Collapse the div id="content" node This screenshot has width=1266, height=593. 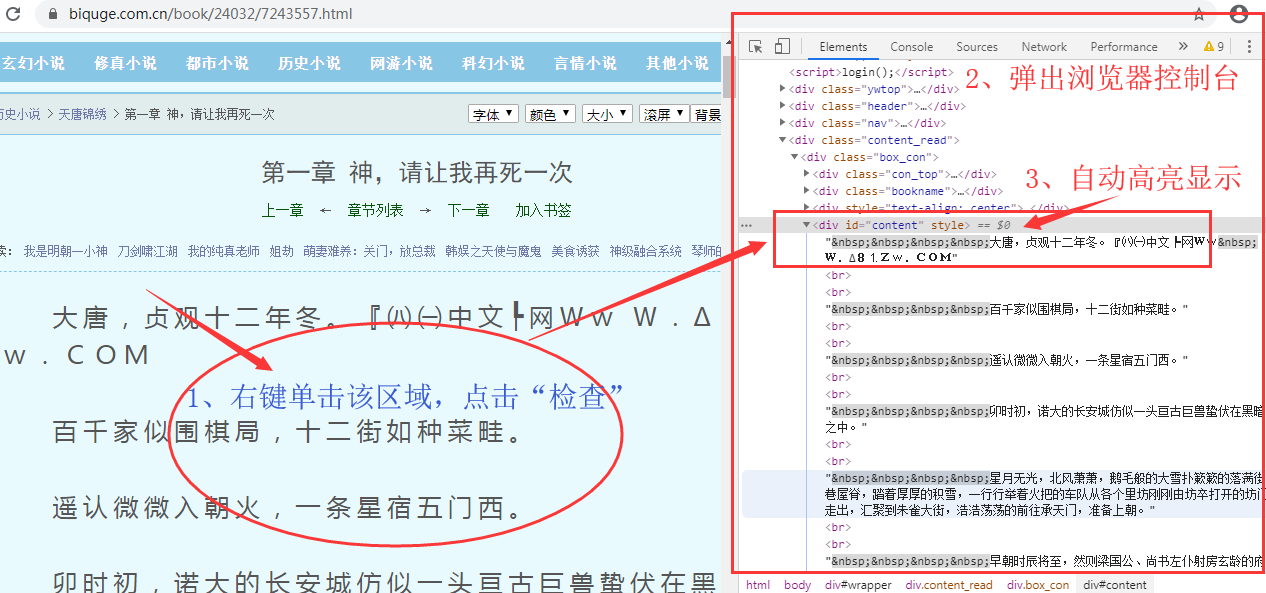pos(807,225)
